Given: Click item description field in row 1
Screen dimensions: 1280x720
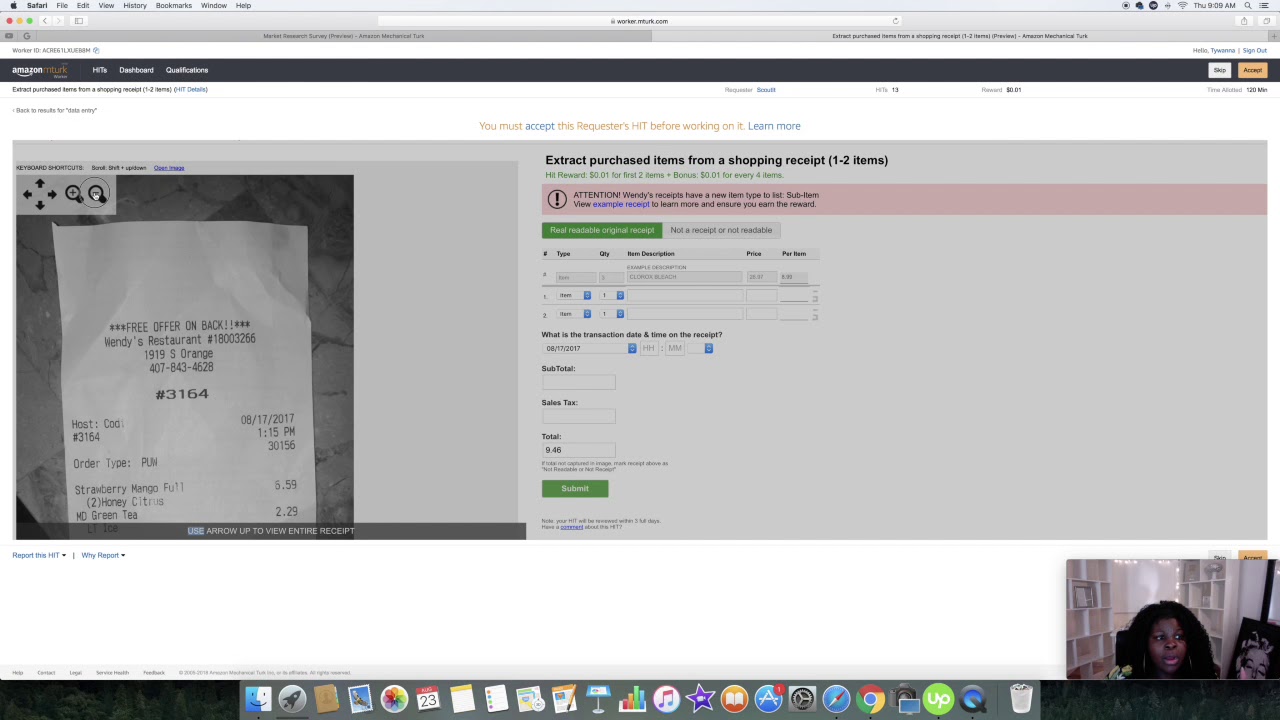Looking at the screenshot, I should click(x=685, y=295).
